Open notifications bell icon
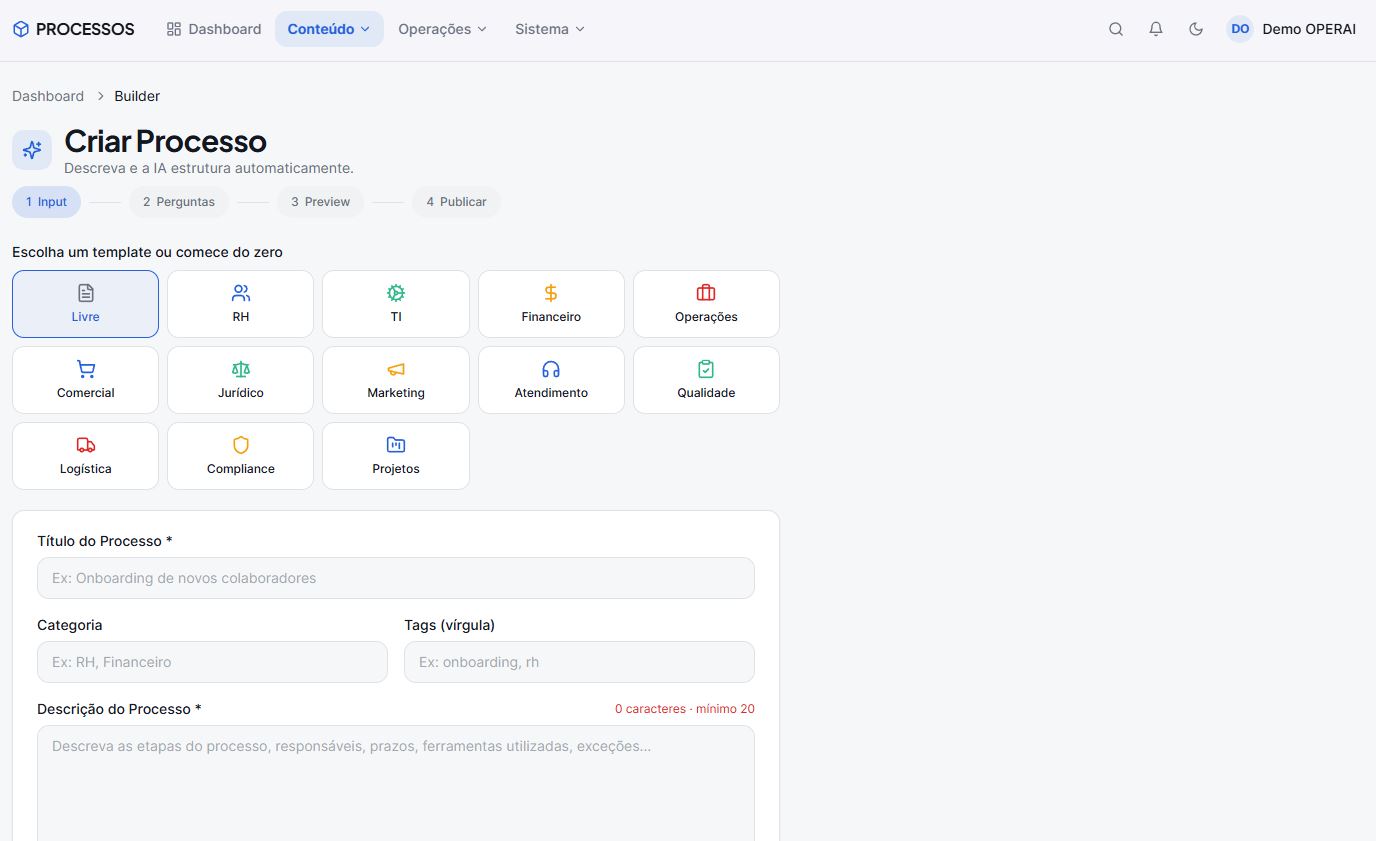 1156,29
